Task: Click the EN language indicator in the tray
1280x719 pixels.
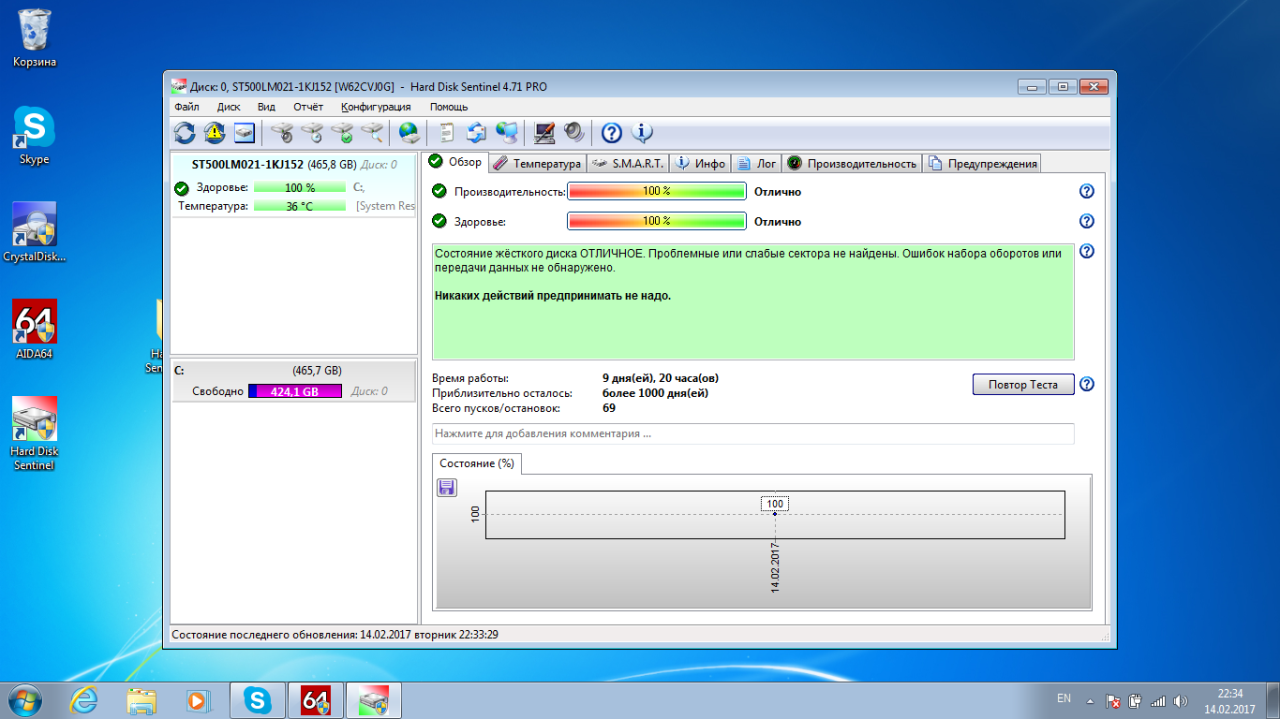Action: (x=1064, y=698)
